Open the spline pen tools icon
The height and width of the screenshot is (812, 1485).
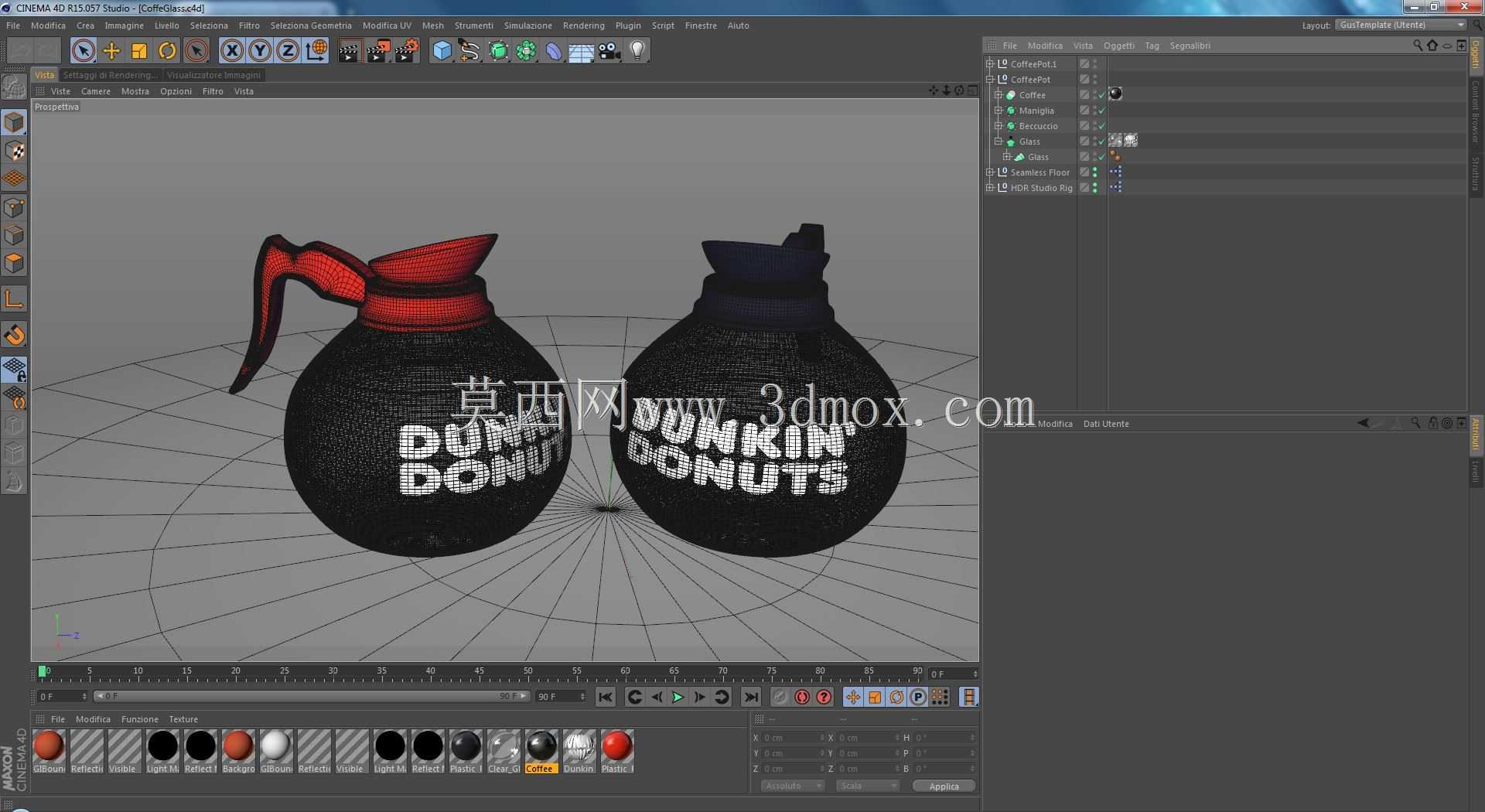469,51
